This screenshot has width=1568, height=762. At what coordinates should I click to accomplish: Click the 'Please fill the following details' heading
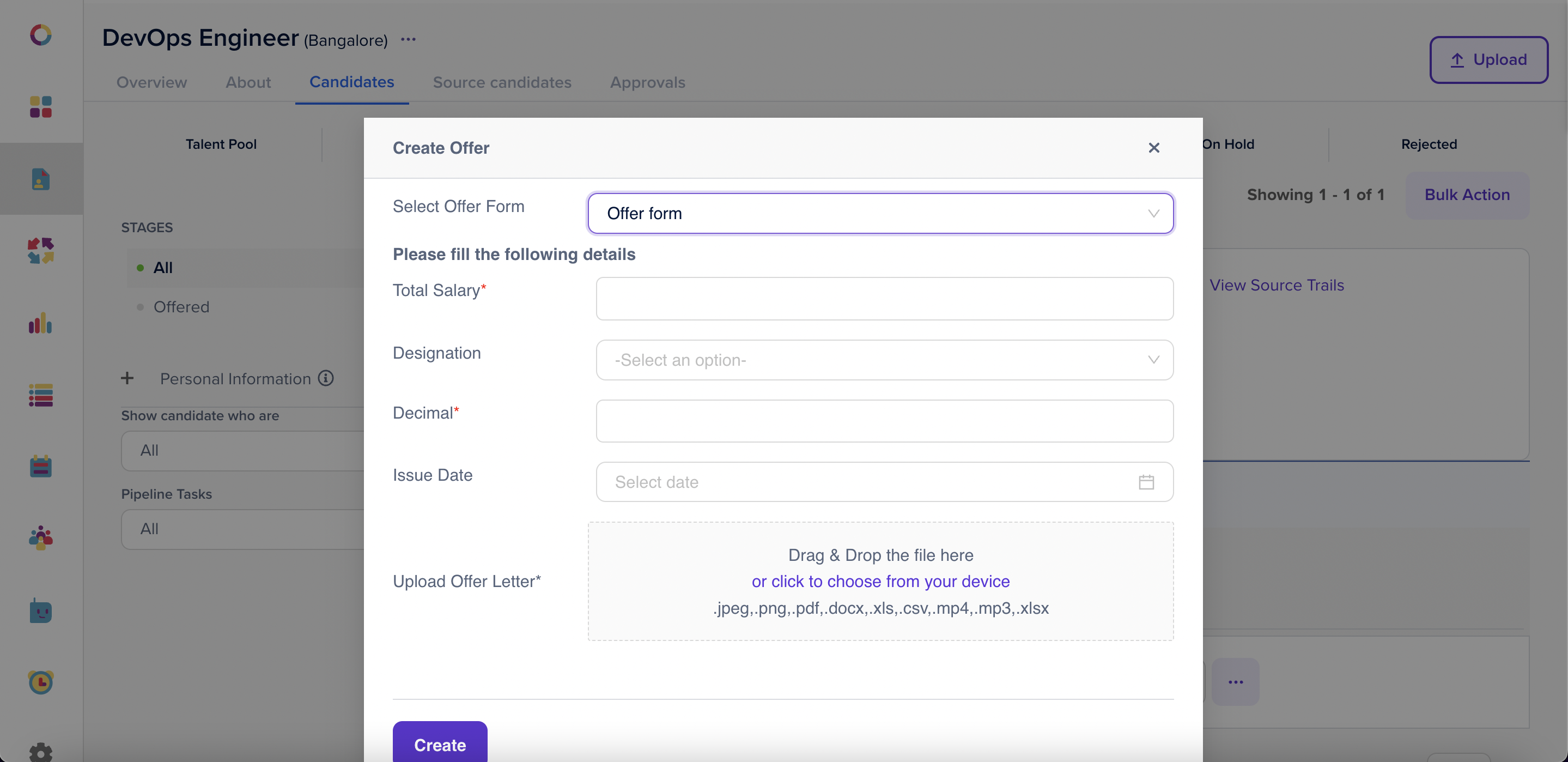[x=514, y=255]
